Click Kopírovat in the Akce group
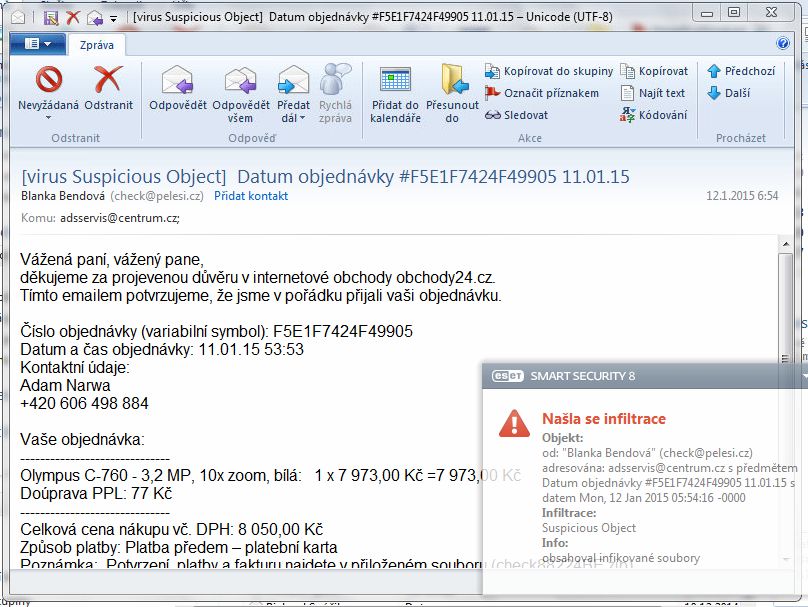The image size is (808, 607). point(654,71)
